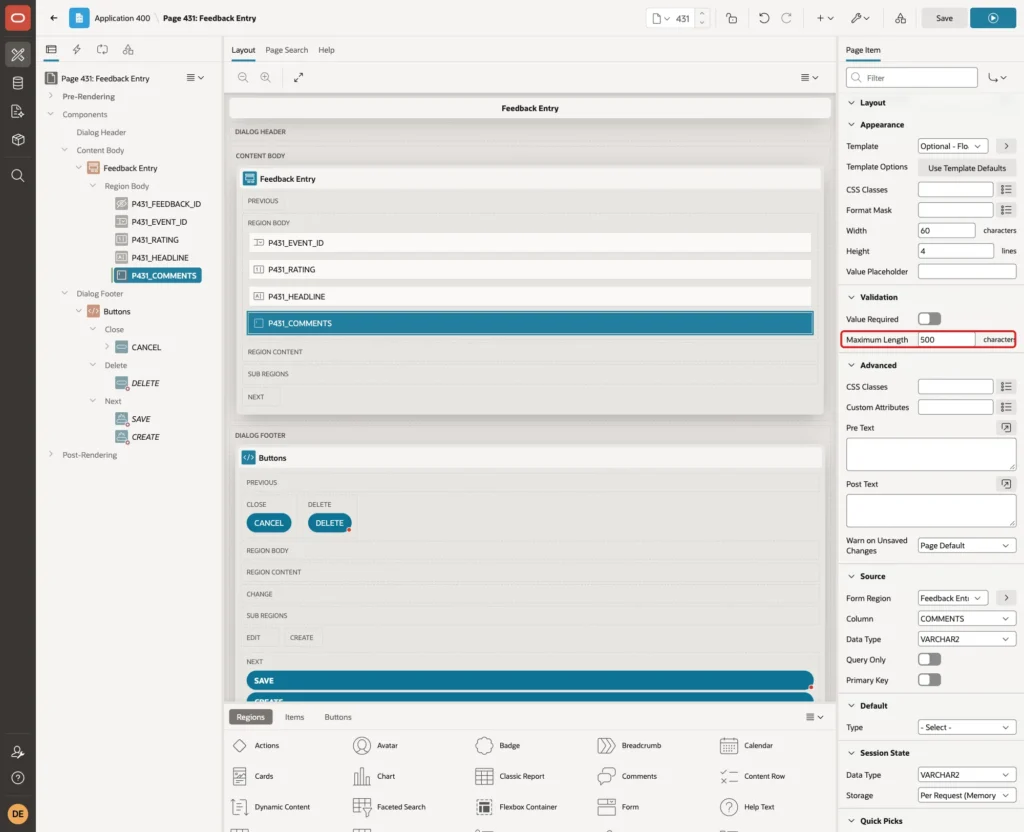1024x832 pixels.
Task: Open the Column COMMENTS dropdown
Action: (967, 619)
